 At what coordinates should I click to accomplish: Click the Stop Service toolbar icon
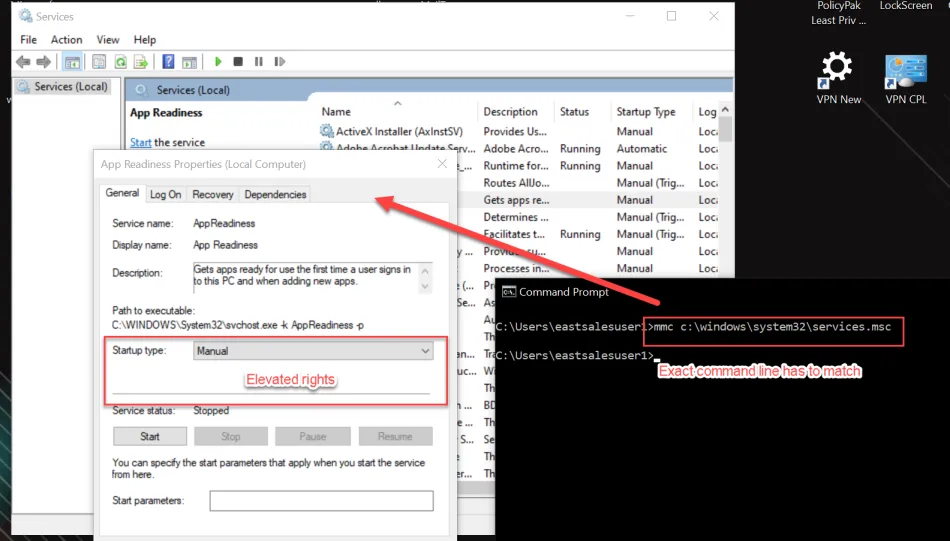238,62
